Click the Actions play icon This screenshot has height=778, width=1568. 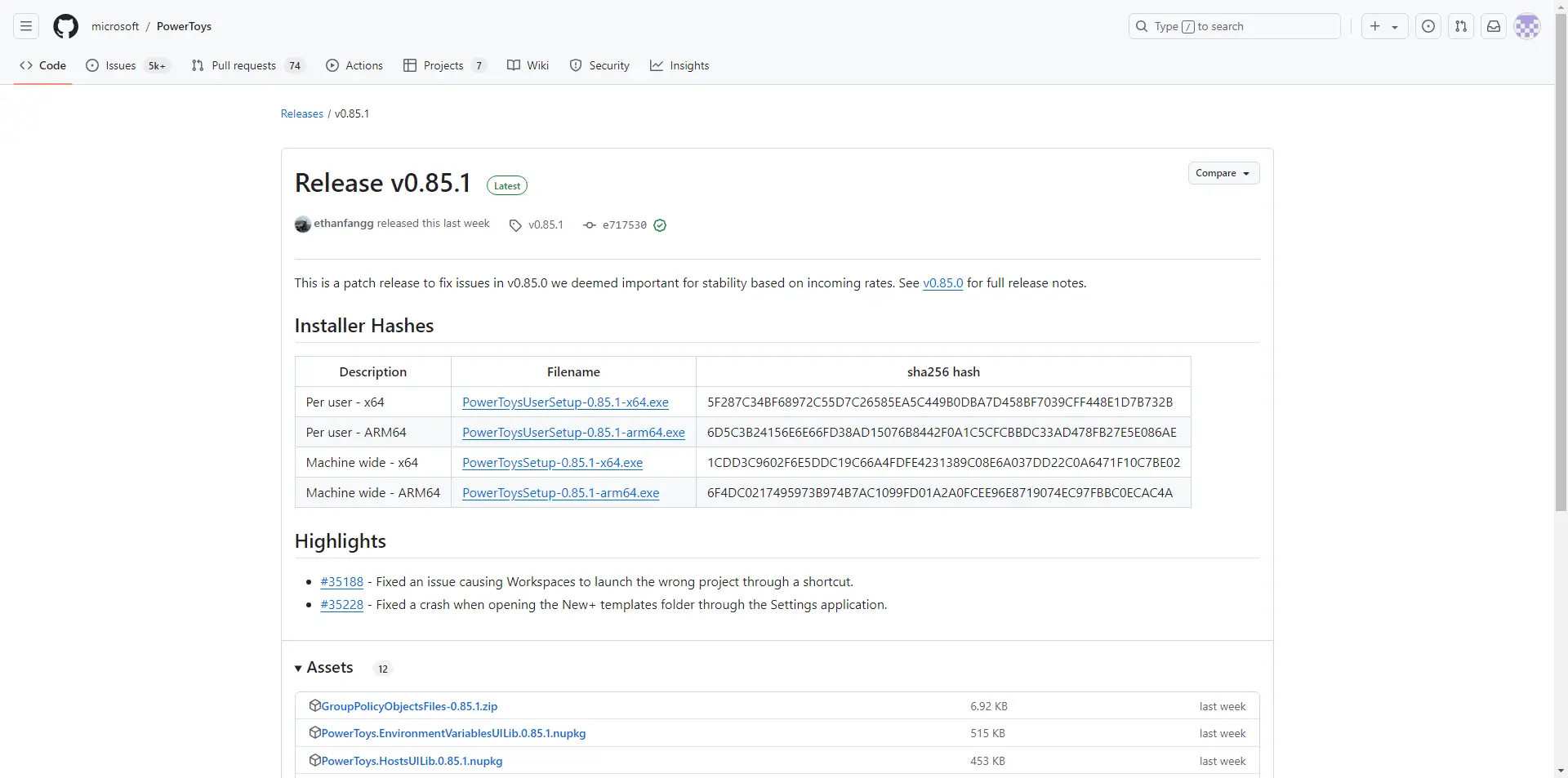pos(332,65)
